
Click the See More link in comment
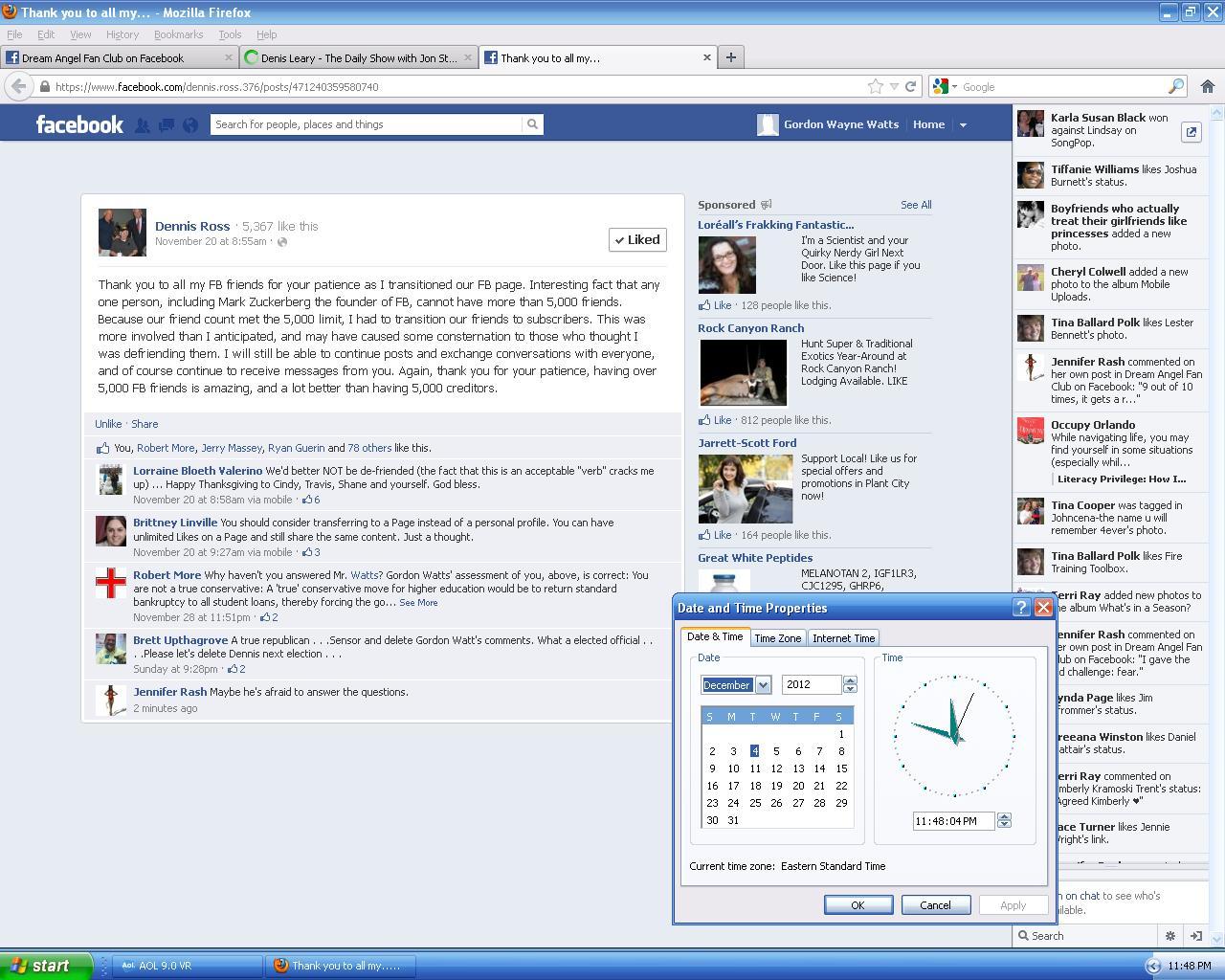point(418,603)
